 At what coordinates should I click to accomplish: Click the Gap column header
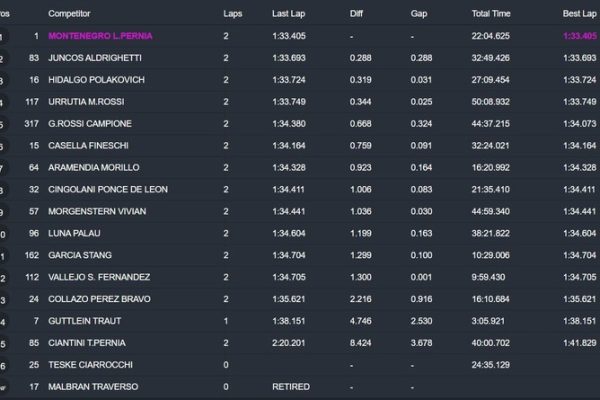tap(419, 15)
